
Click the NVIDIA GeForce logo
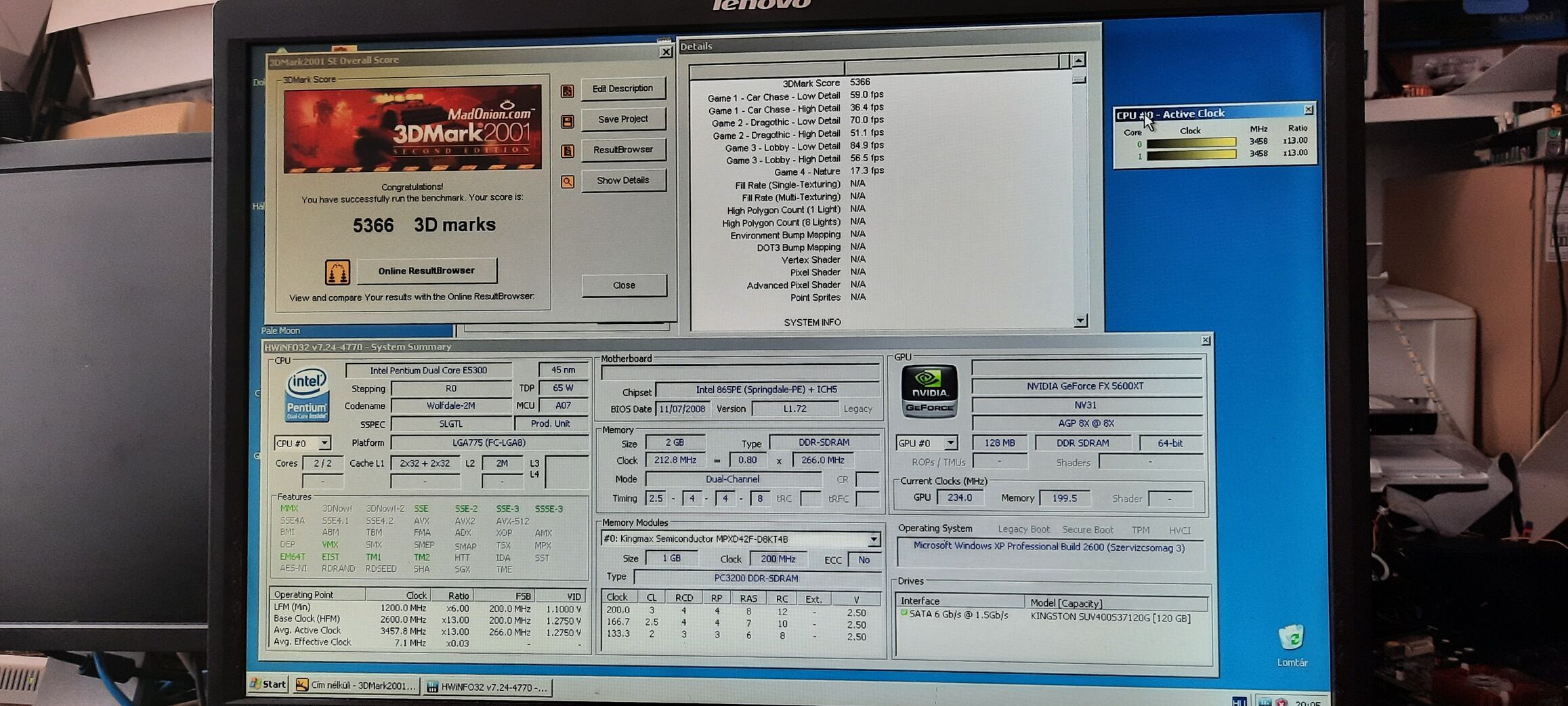pos(929,391)
